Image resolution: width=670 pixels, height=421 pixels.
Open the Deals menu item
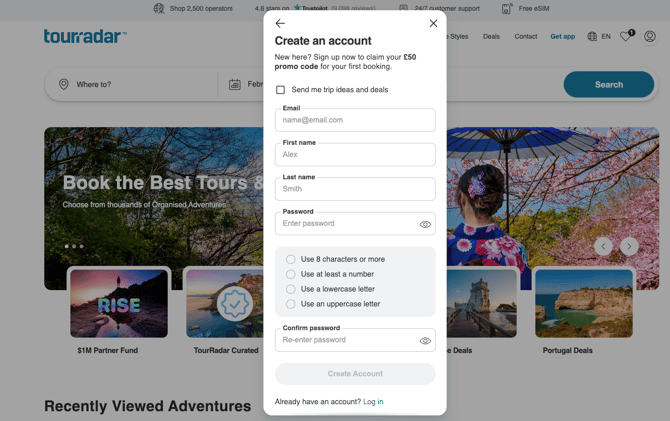(491, 37)
